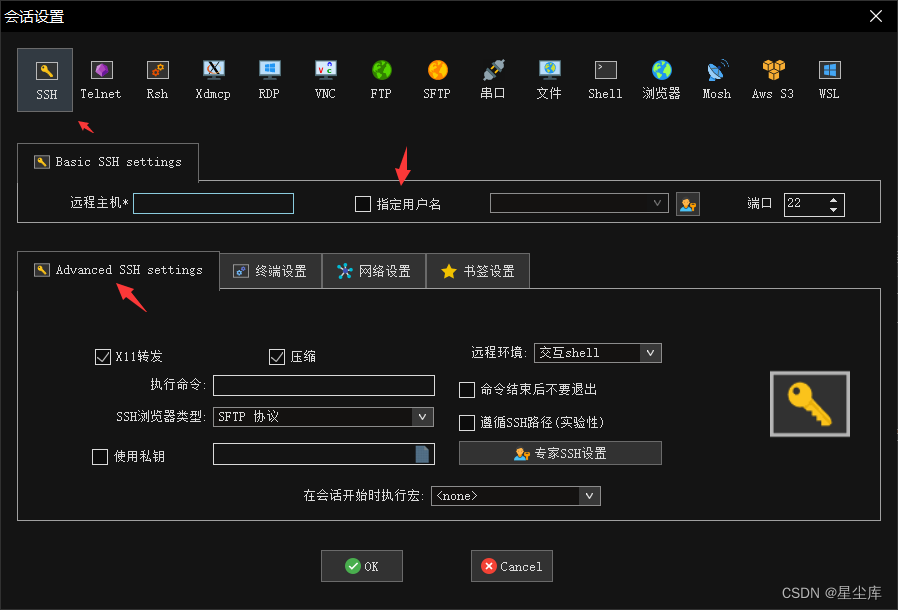Select the Aws S3 session icon
898x610 pixels.
click(x=772, y=80)
